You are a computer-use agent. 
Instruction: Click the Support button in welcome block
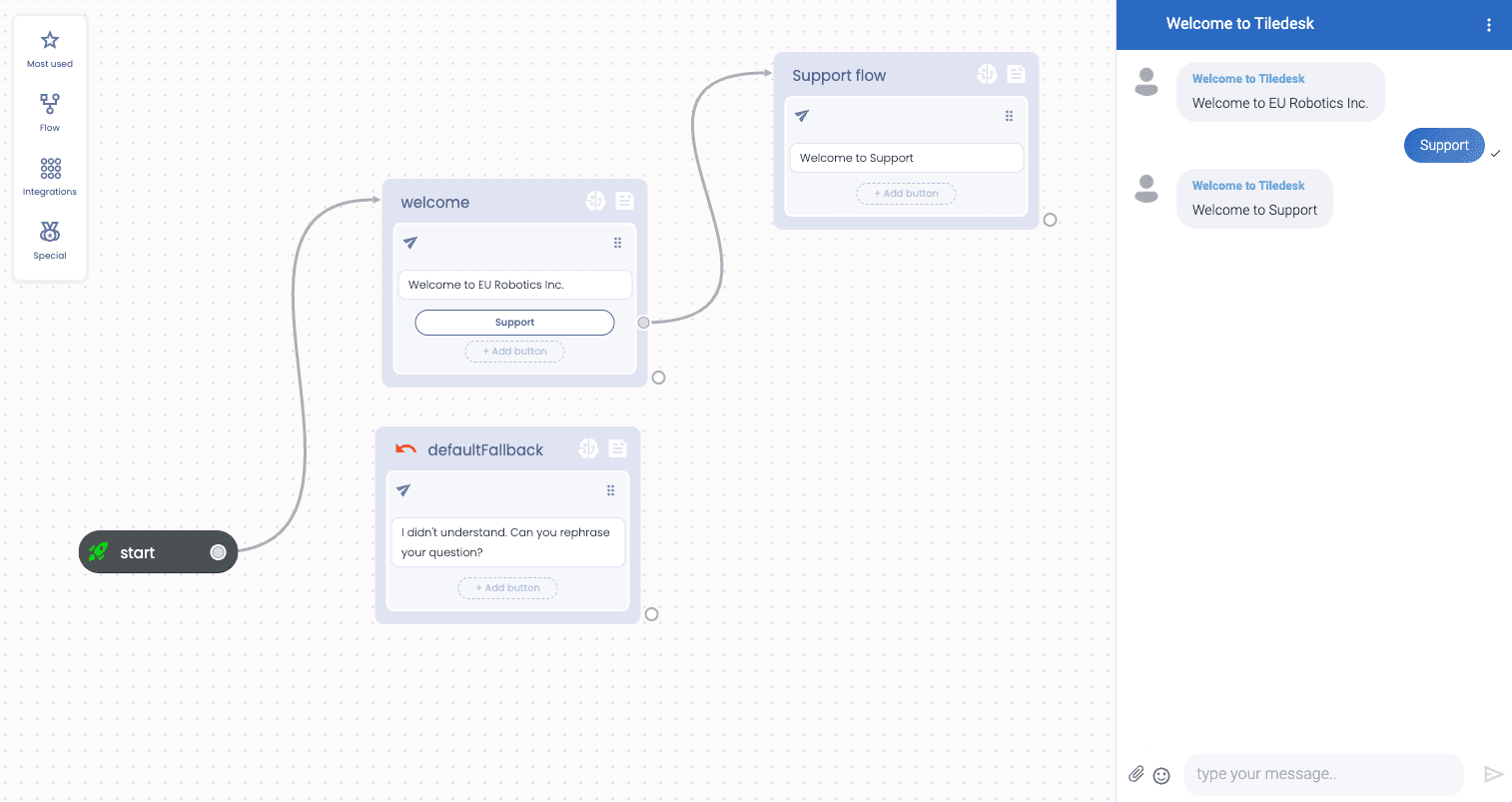(514, 323)
